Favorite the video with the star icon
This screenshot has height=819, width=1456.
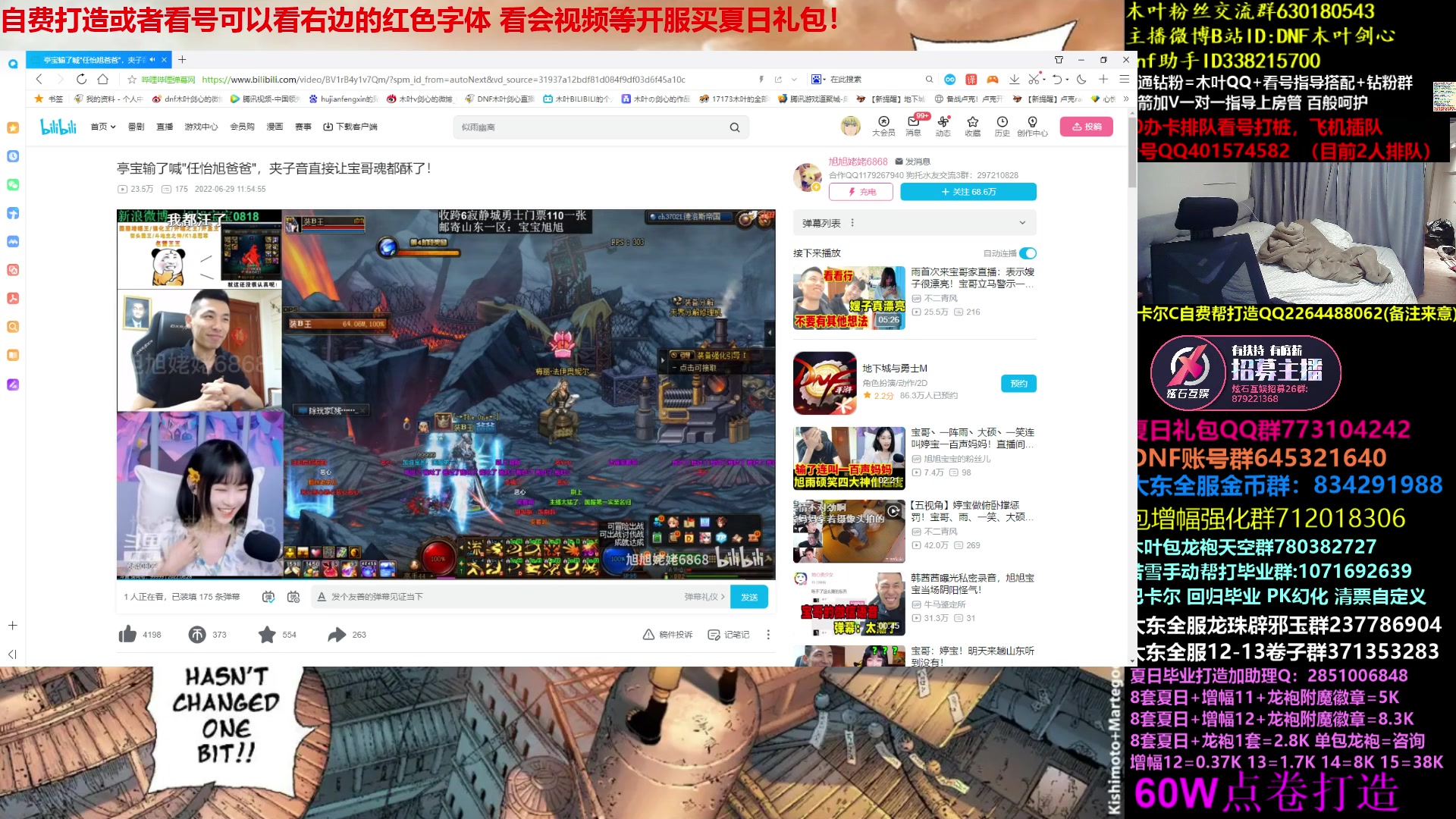pos(266,634)
